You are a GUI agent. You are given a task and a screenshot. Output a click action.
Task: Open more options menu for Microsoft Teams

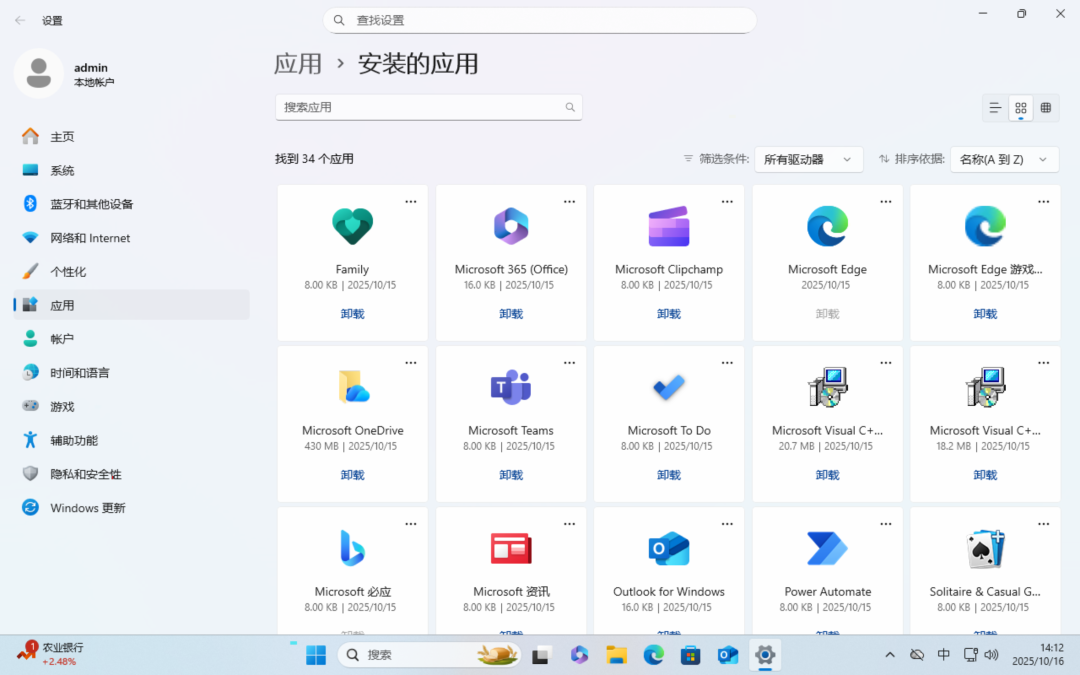point(569,363)
